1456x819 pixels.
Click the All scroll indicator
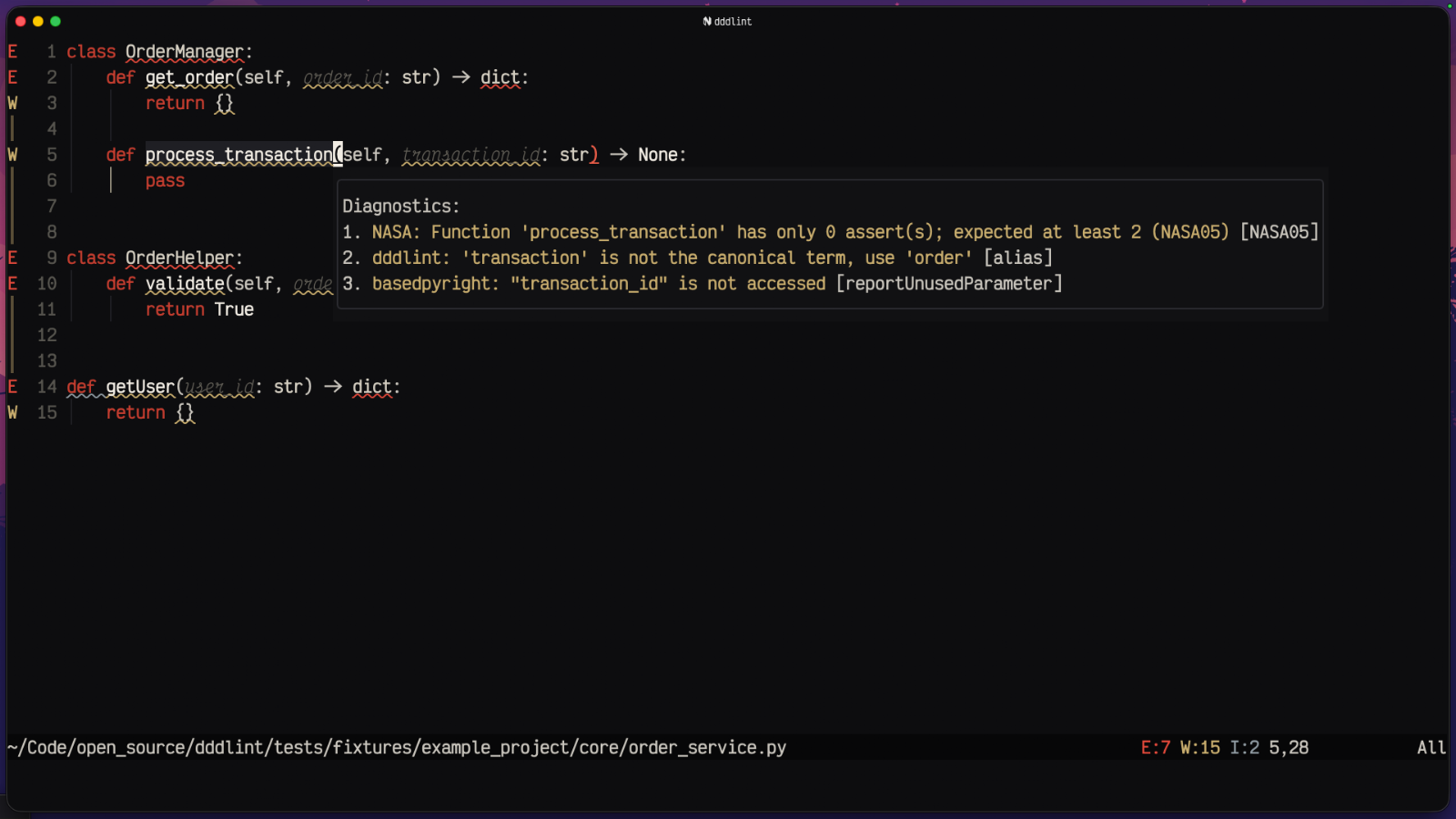(1431, 747)
